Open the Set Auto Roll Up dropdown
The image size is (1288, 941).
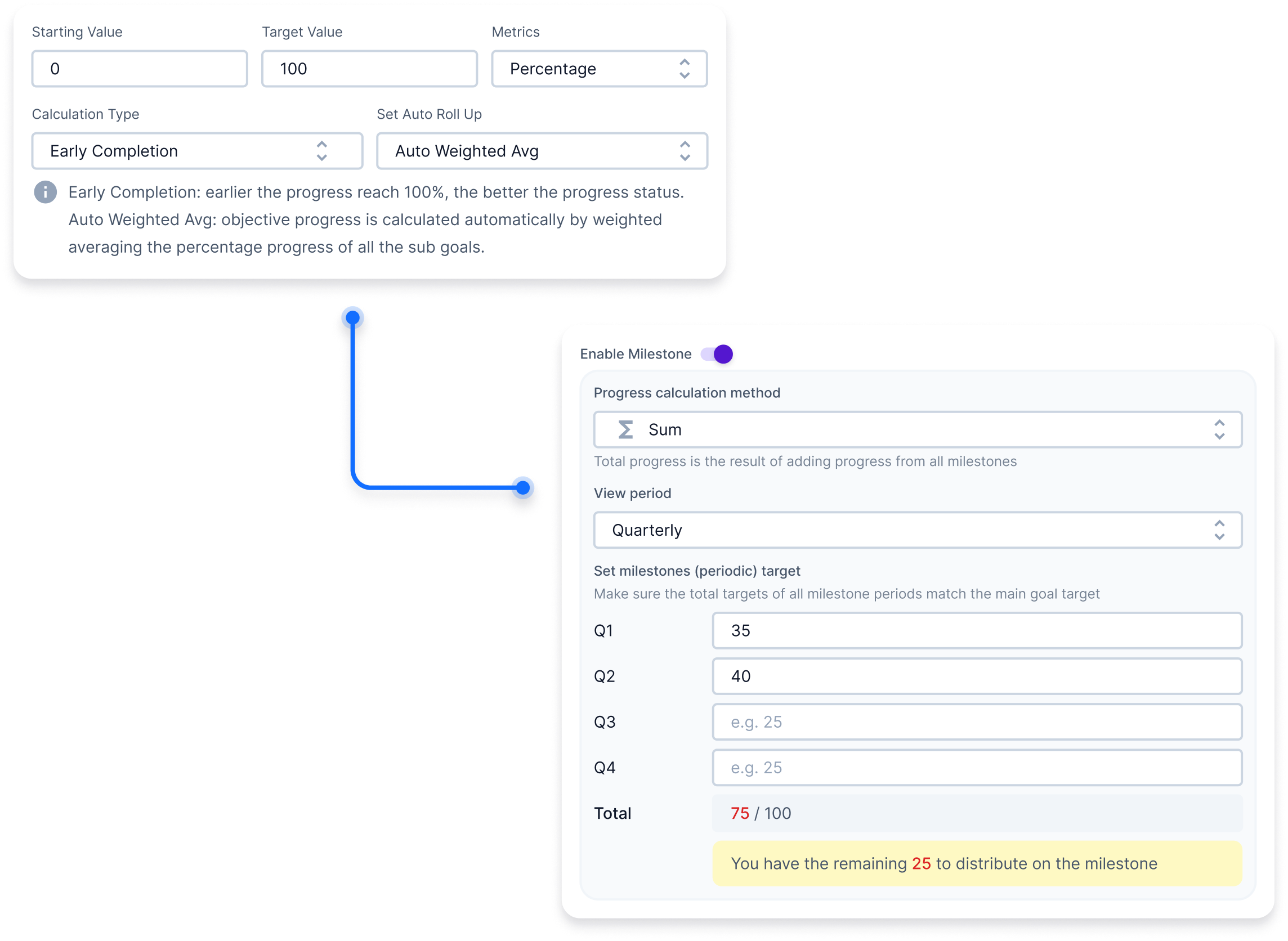click(x=541, y=151)
